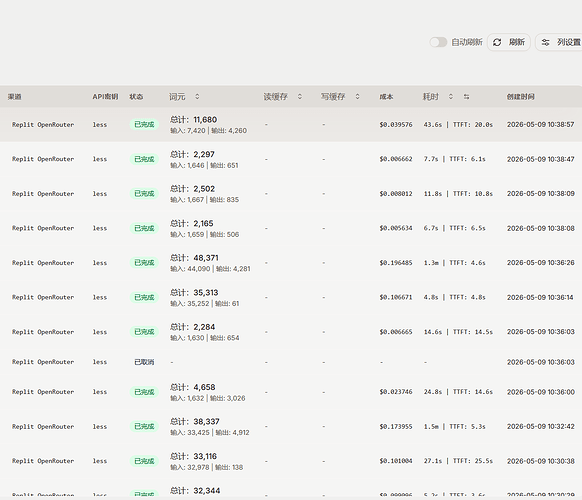Image resolution: width=582 pixels, height=500 pixels.
Task: Sort by 读缓存 column arrows
Action: click(300, 97)
